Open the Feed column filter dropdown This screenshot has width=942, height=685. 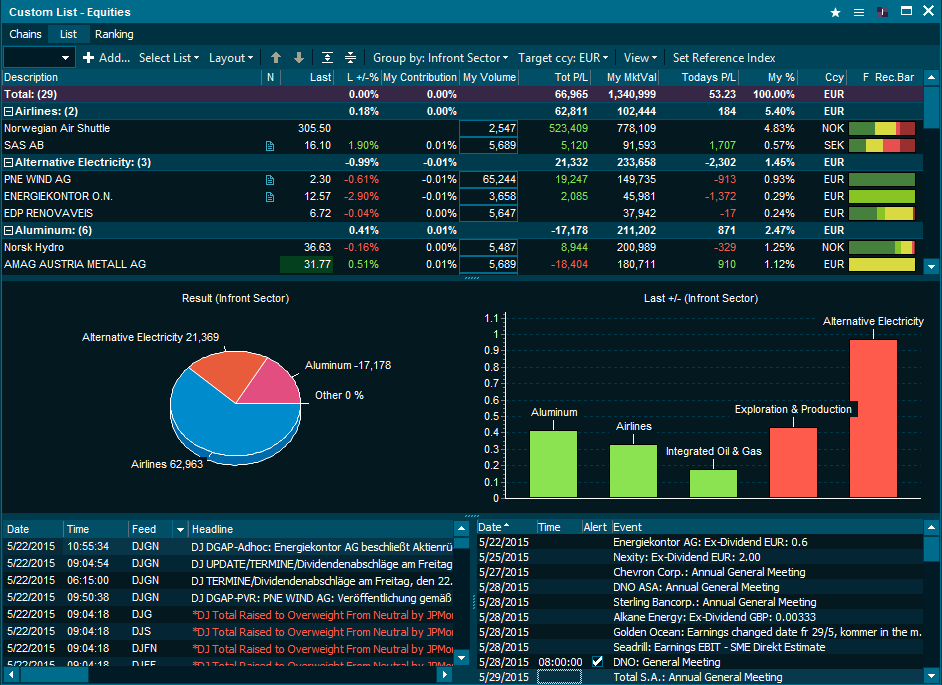(x=180, y=529)
